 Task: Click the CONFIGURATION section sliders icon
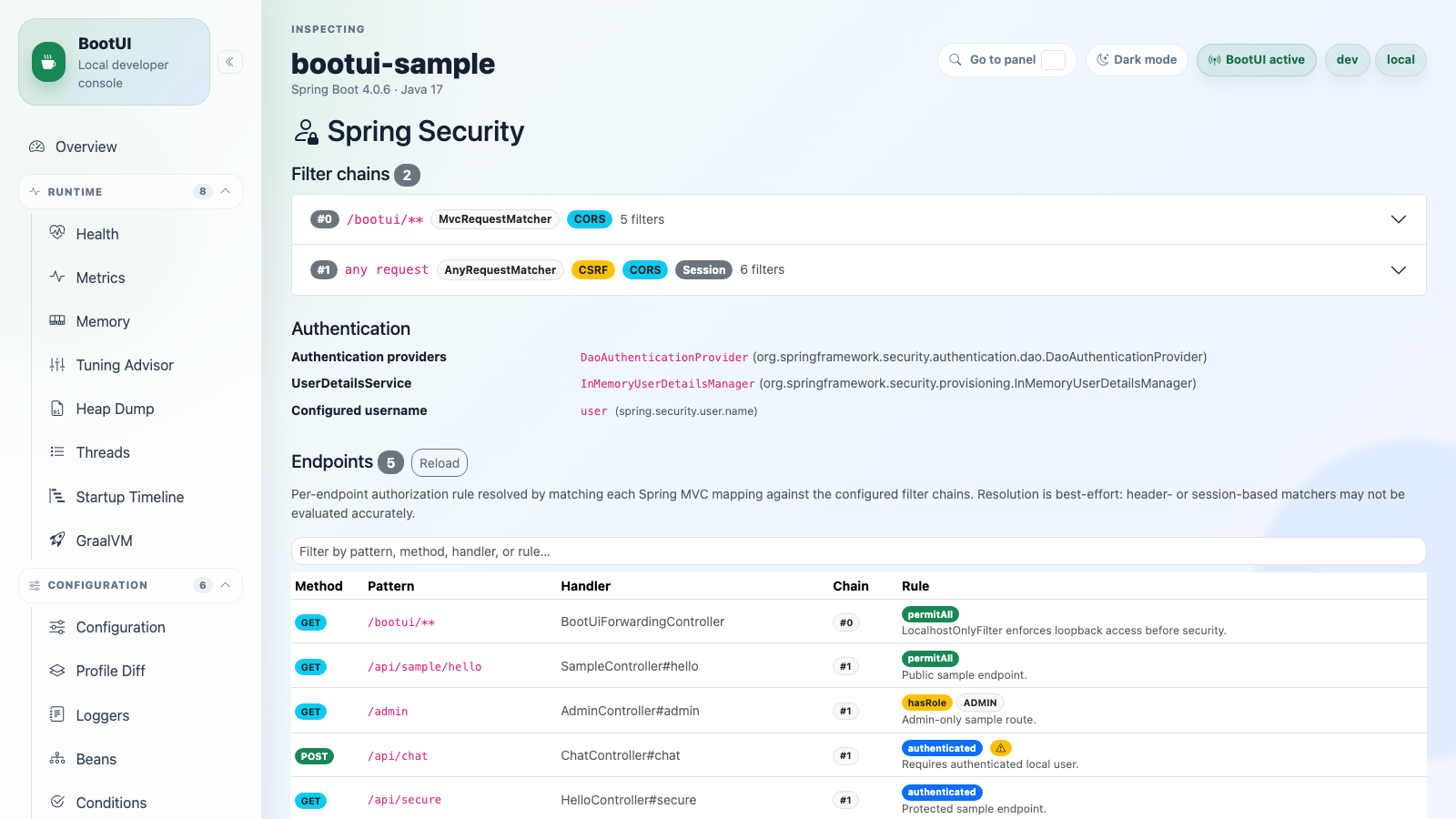pos(35,585)
